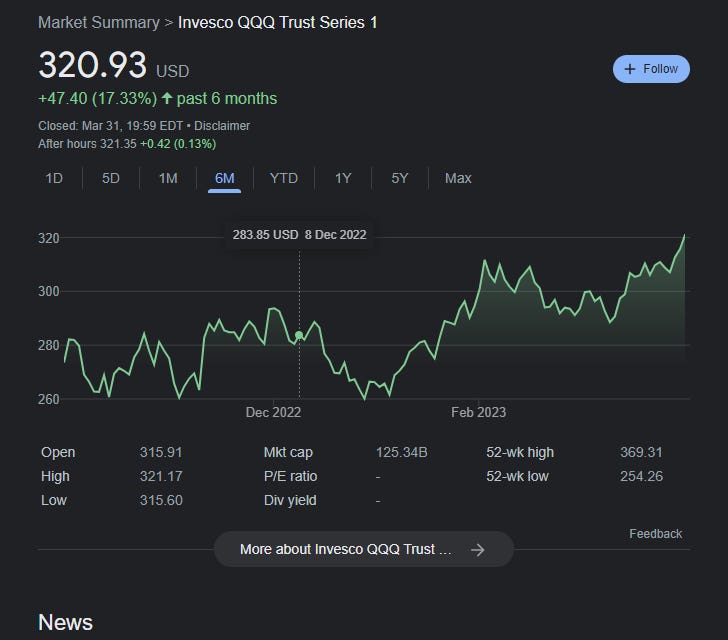Click the +47.40 (17.33%) change text

click(x=98, y=98)
